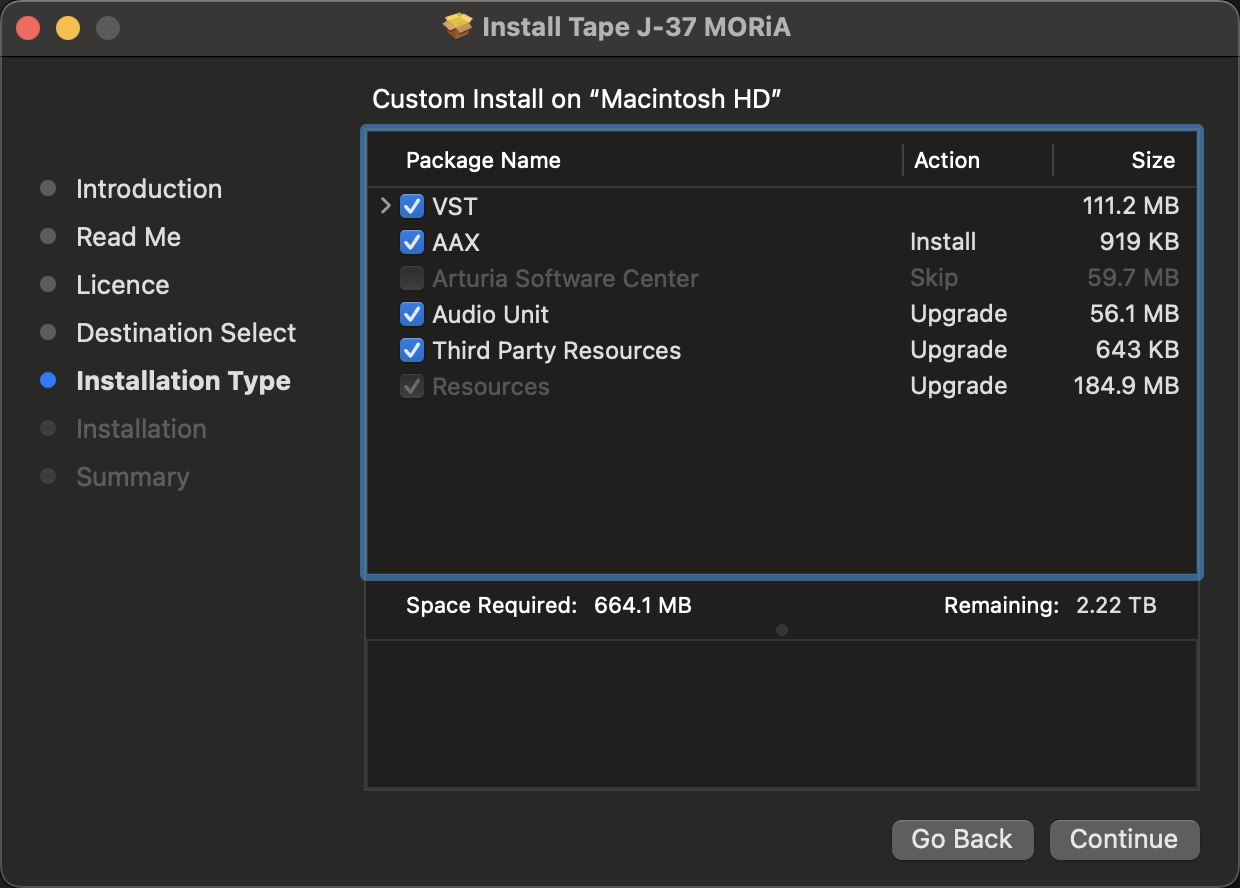Click the split pane divider handle dot

(782, 630)
